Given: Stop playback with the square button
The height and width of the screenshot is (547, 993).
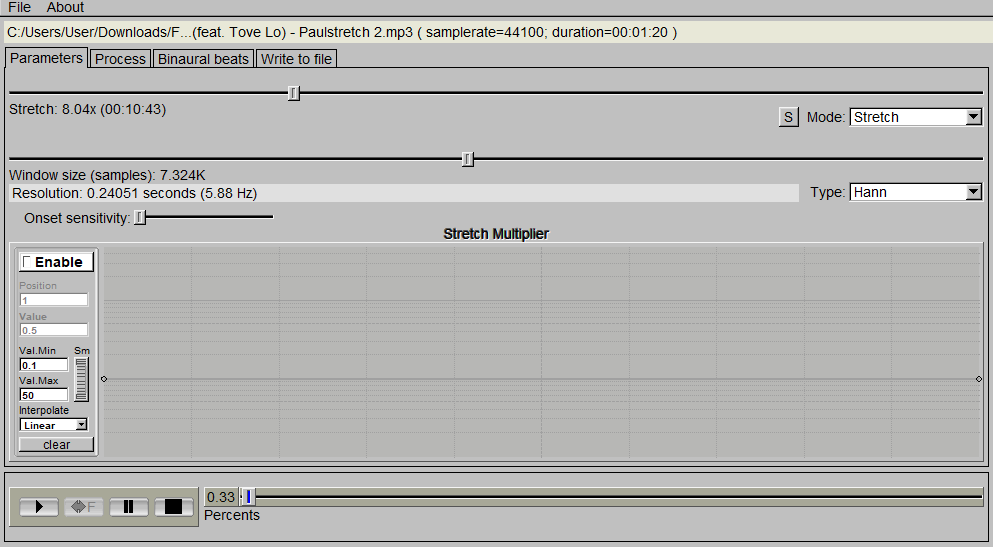Looking at the screenshot, I should point(174,506).
